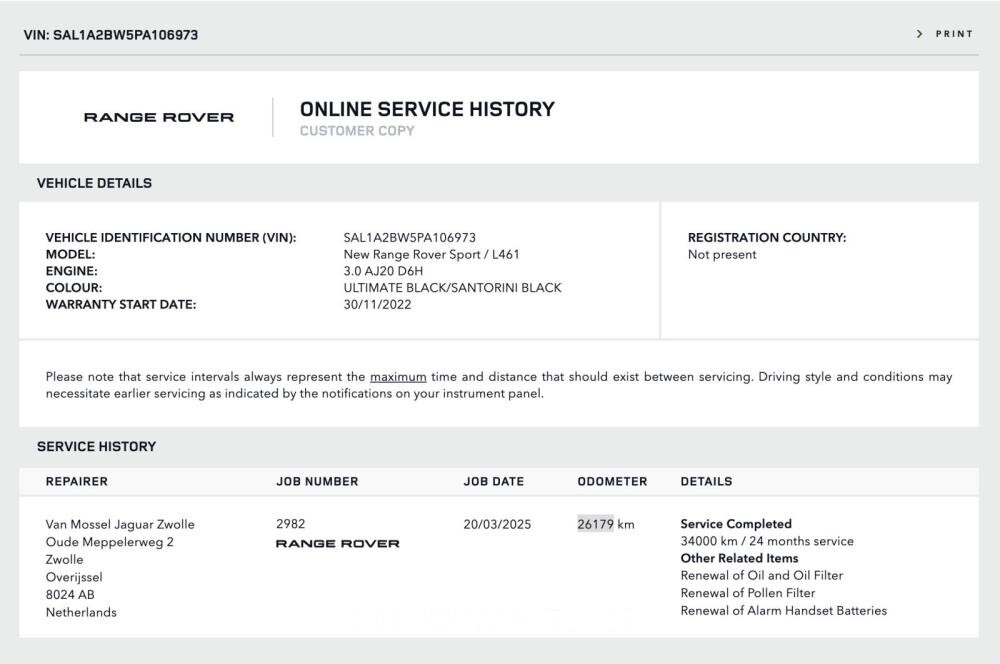Click the underlined word 'maximum'
This screenshot has width=1000, height=664.
pos(398,377)
